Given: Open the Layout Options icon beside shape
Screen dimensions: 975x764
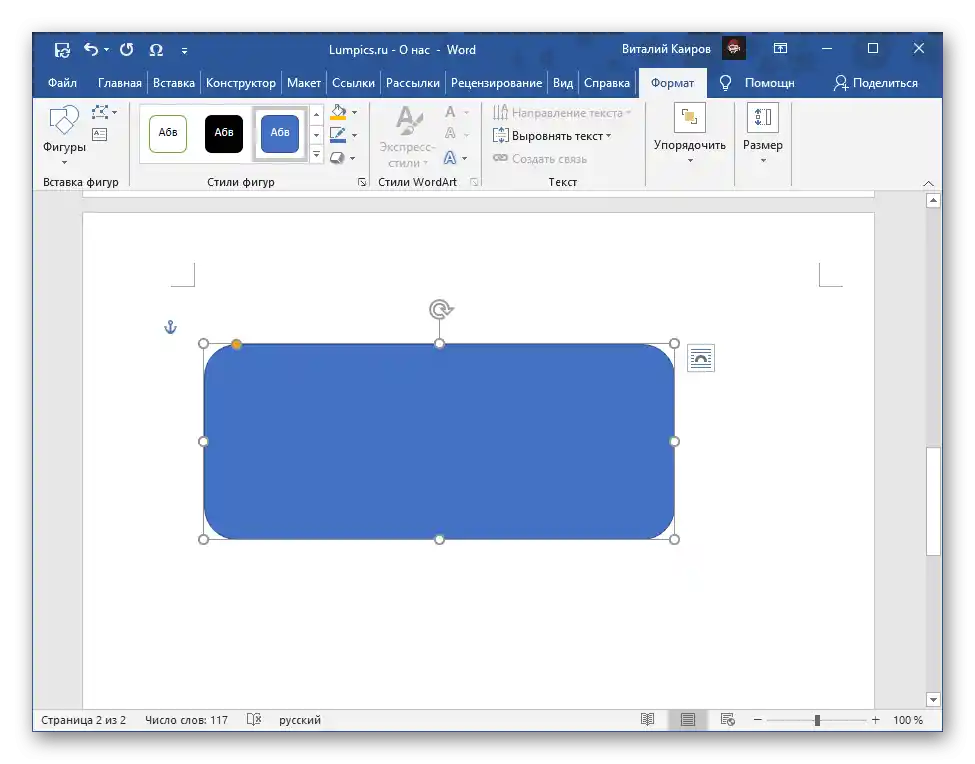Looking at the screenshot, I should tap(701, 358).
